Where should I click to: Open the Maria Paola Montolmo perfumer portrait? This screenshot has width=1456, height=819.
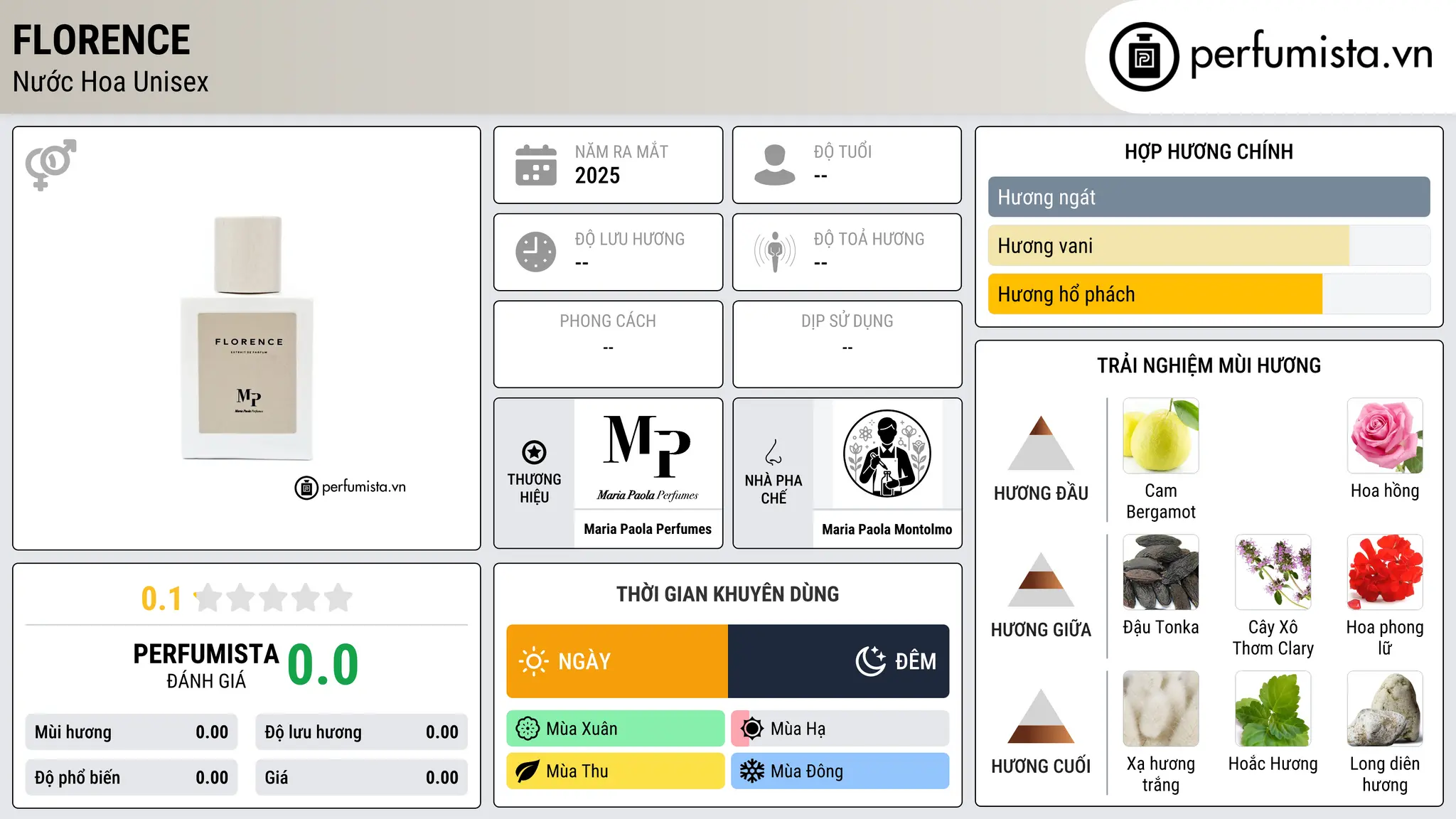point(887,454)
